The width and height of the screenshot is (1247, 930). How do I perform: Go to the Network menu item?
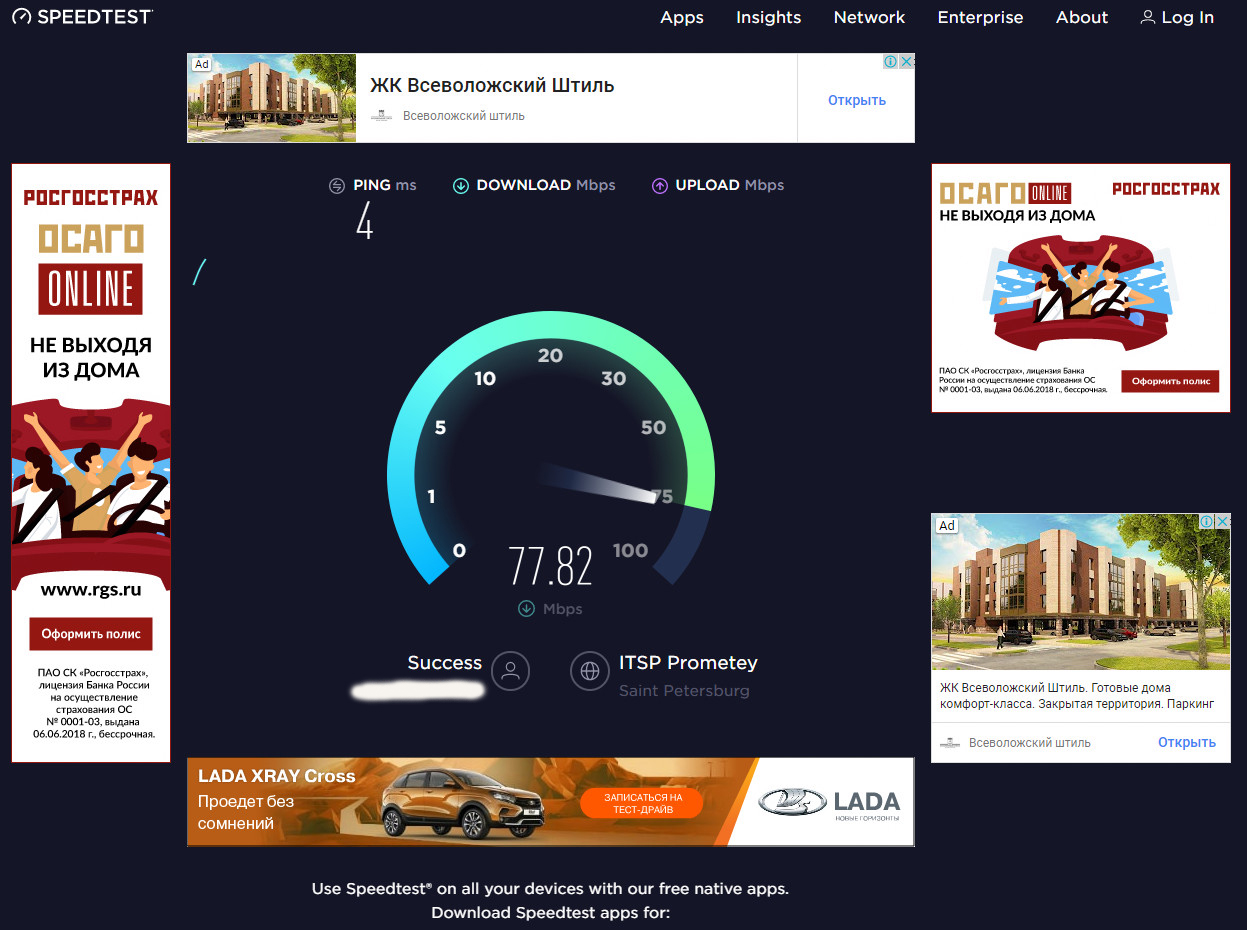[x=869, y=17]
